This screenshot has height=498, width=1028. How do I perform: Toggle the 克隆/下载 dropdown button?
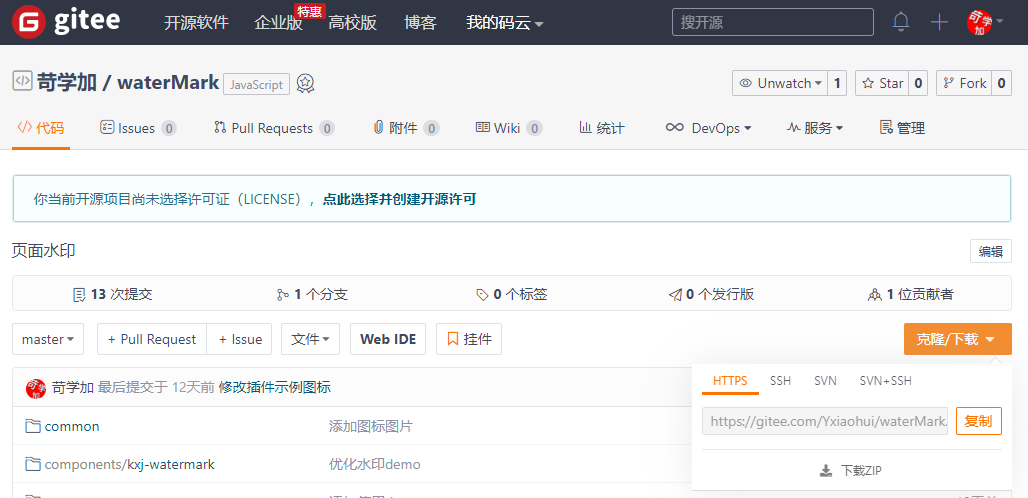[957, 339]
